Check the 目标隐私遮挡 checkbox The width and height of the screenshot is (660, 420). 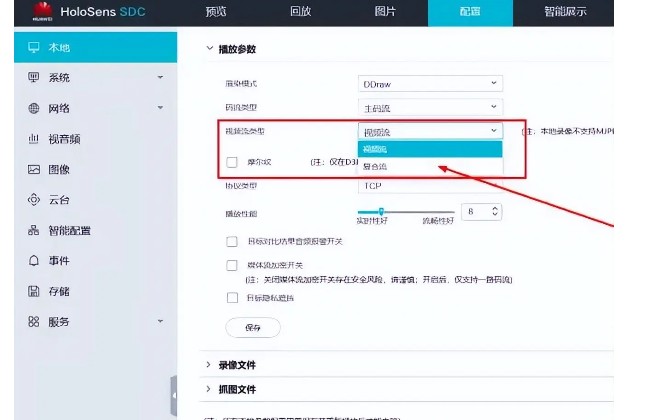[232, 298]
